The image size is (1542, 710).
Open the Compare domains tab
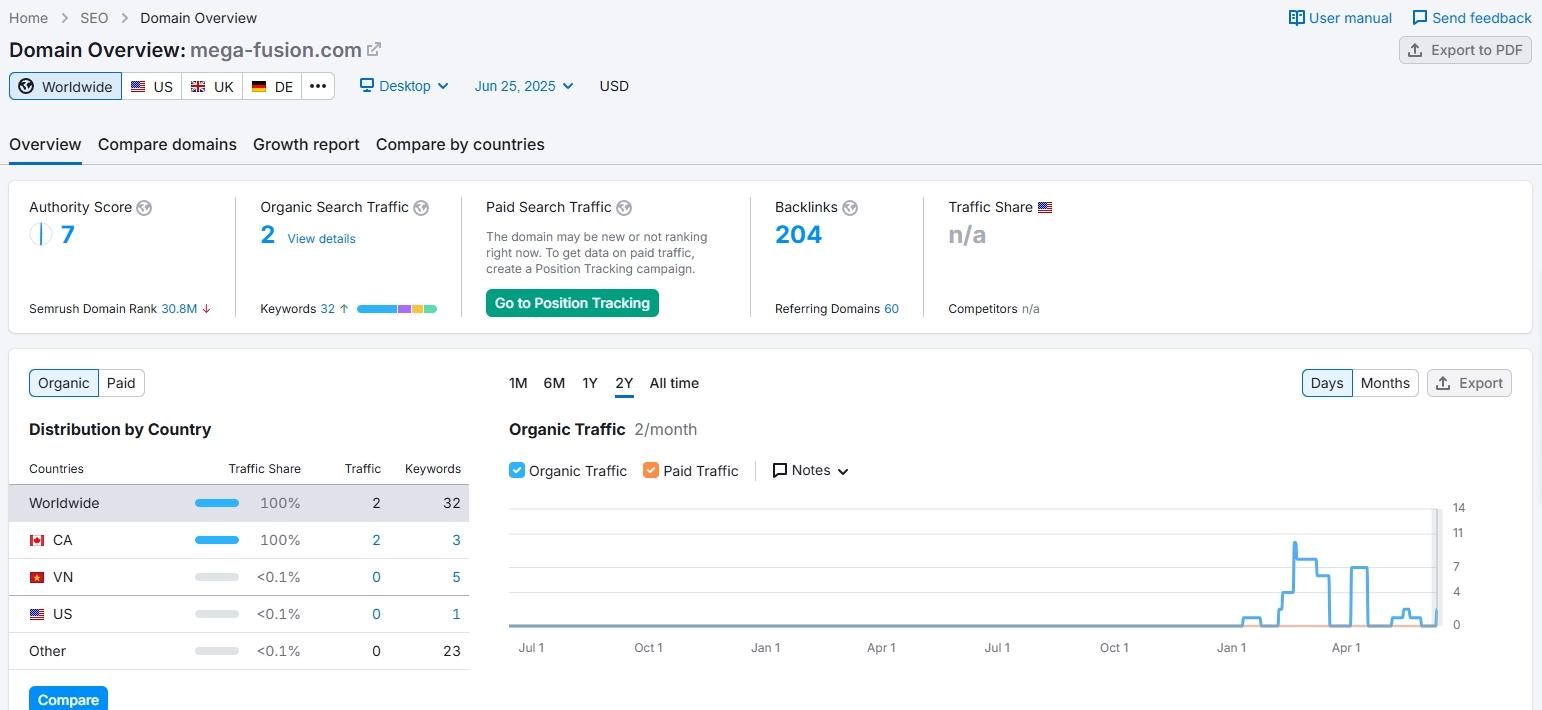pyautogui.click(x=167, y=144)
